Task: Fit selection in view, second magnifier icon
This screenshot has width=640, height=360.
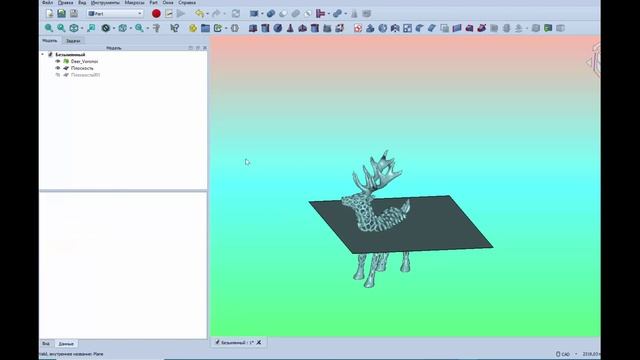Action: (61, 28)
